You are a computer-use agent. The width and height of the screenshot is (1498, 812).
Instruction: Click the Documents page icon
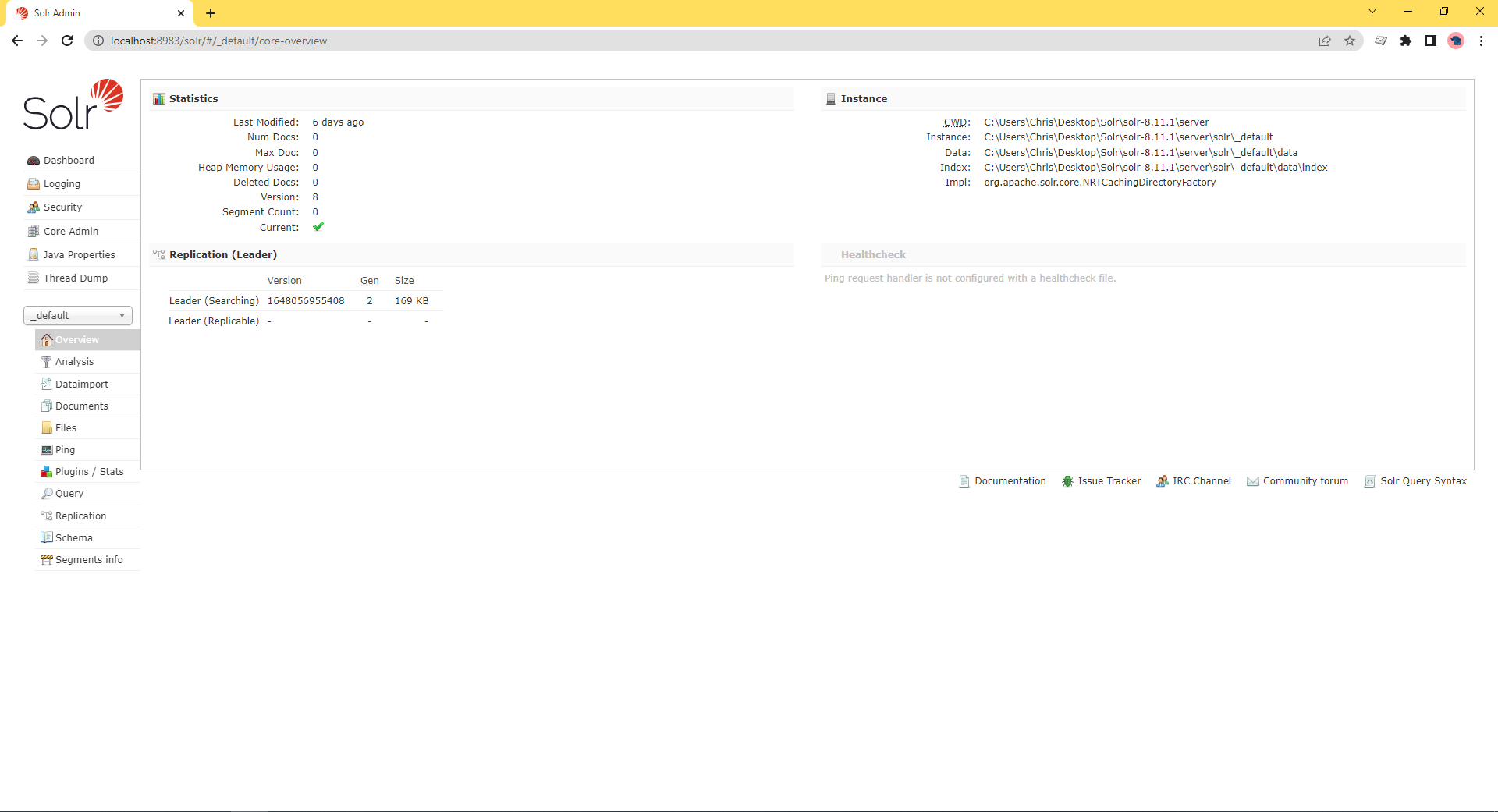coord(47,406)
